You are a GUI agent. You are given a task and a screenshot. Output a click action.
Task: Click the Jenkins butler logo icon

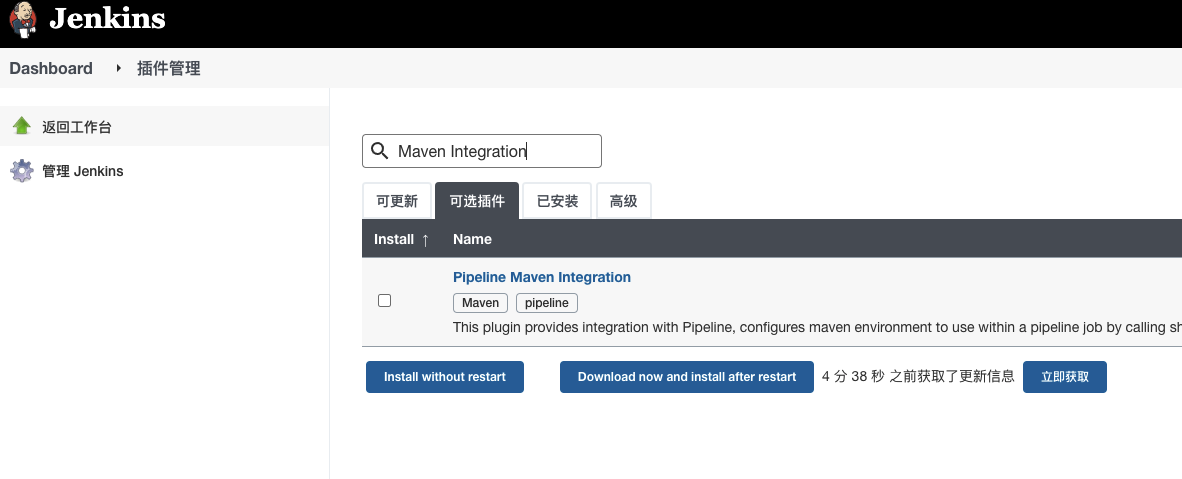[23, 19]
